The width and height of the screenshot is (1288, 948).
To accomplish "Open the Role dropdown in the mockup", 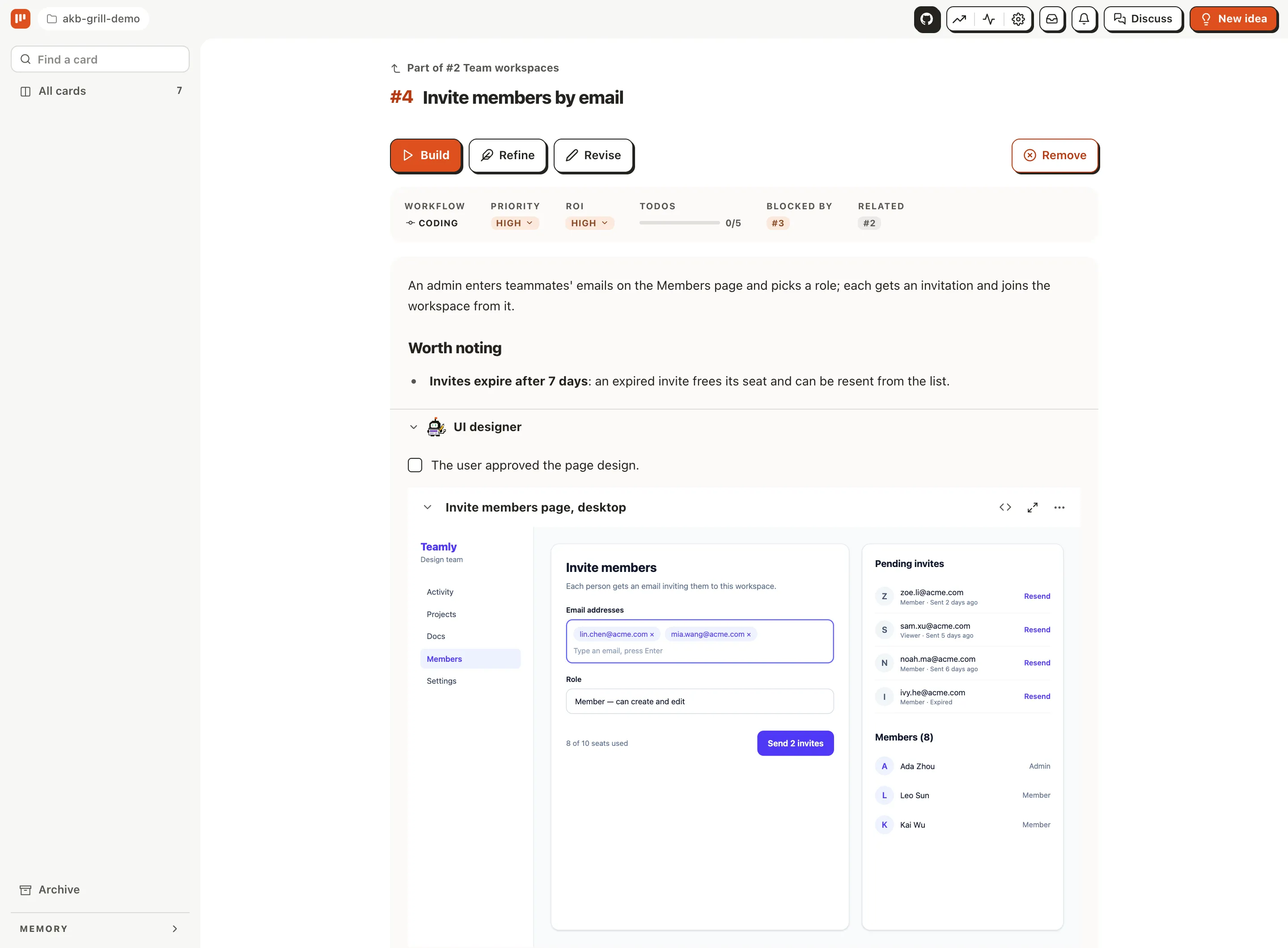I will (699, 701).
